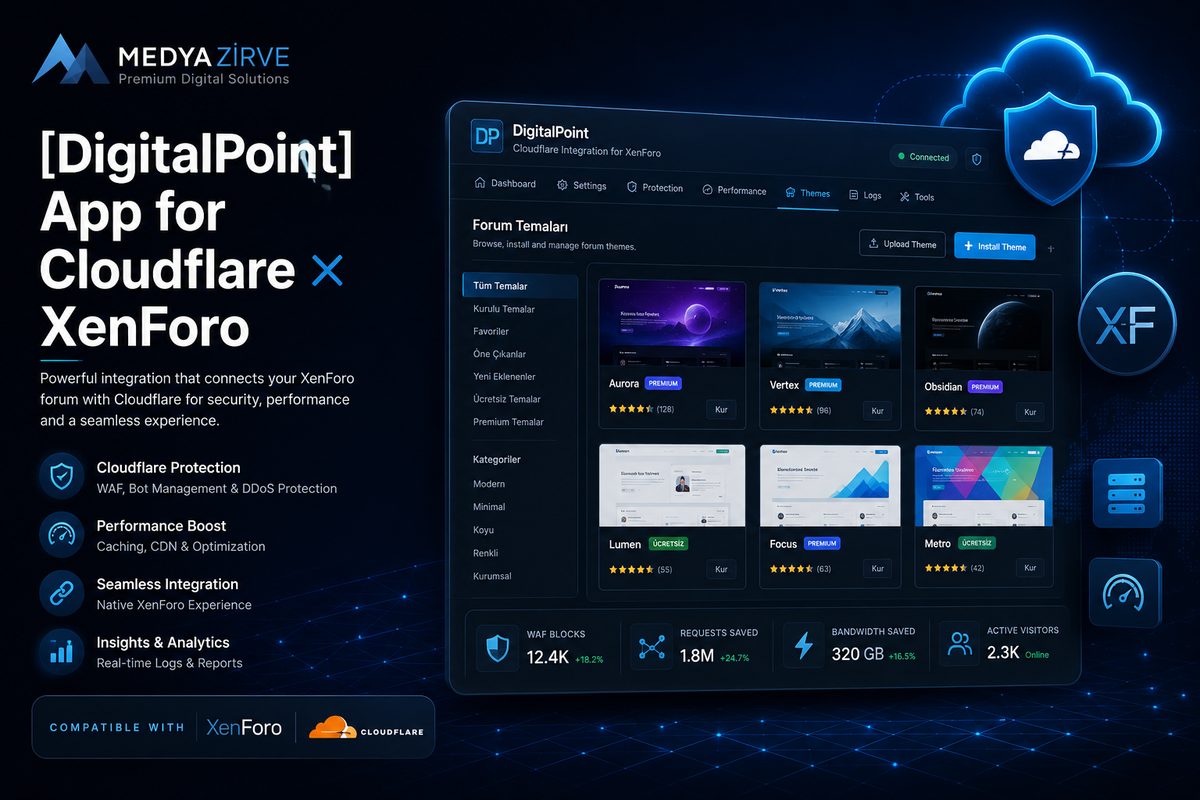Switch to the Protection tab

point(655,188)
